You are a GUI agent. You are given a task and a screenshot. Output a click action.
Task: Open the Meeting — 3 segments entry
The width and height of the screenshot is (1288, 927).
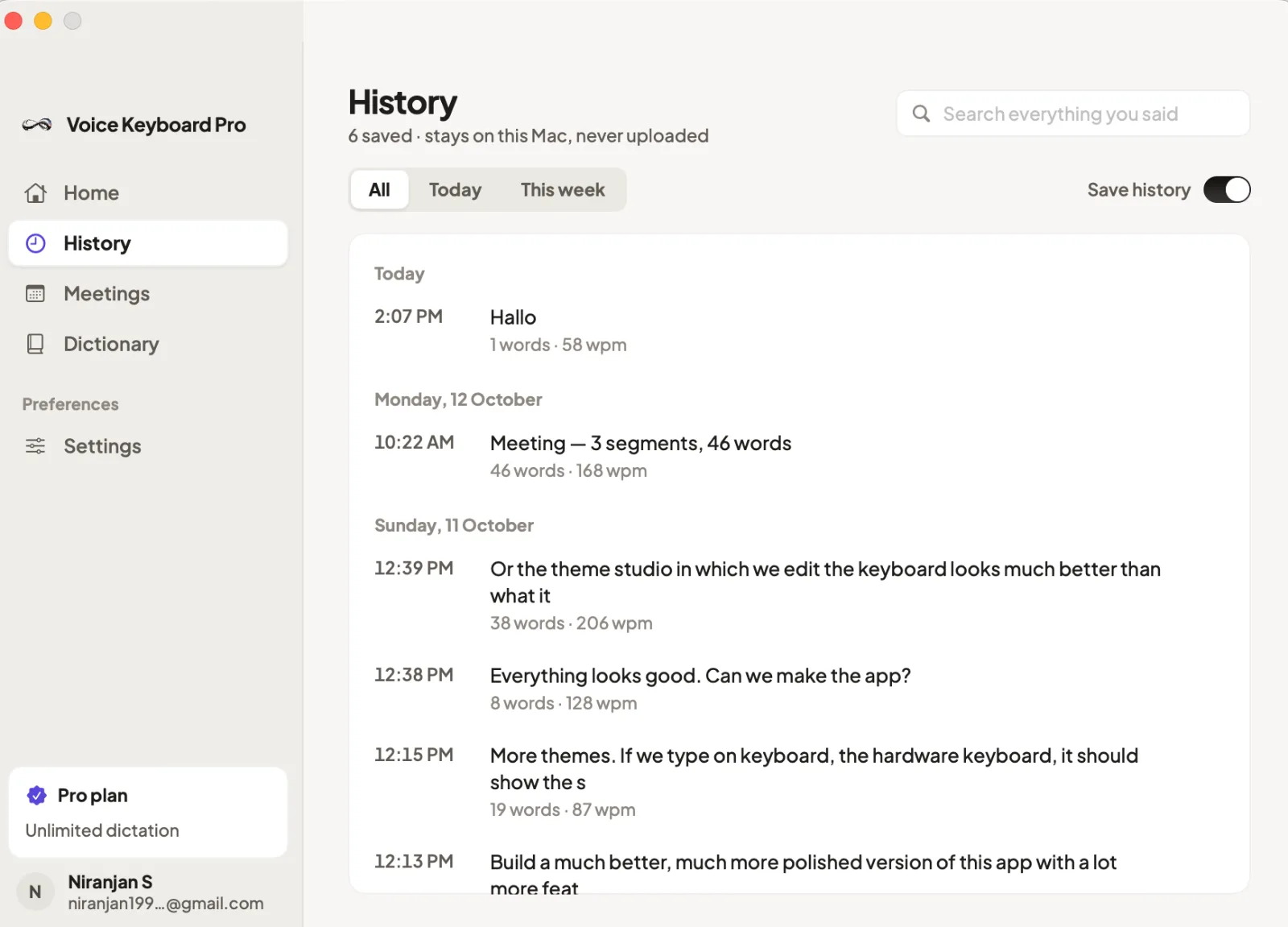[x=799, y=456]
